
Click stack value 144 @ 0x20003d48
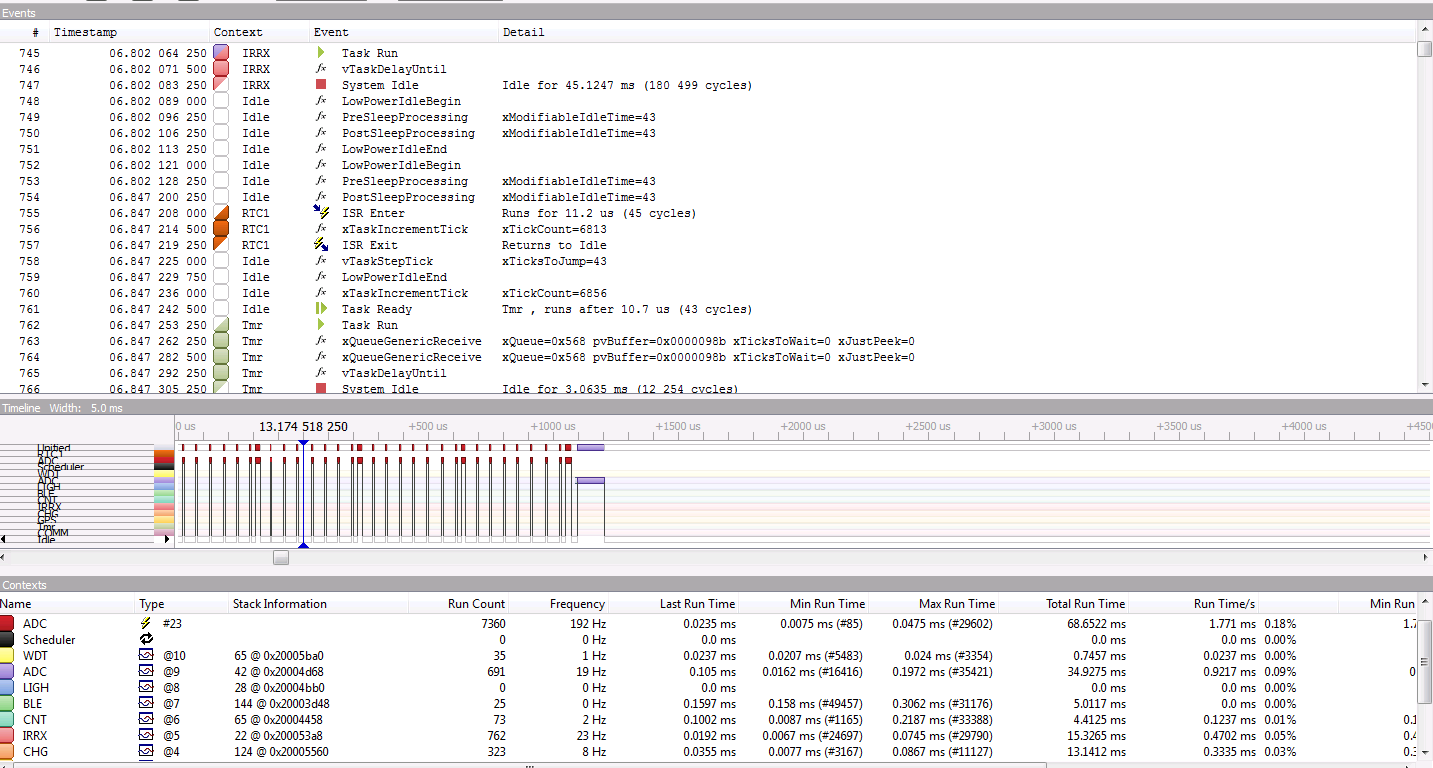pyautogui.click(x=281, y=703)
